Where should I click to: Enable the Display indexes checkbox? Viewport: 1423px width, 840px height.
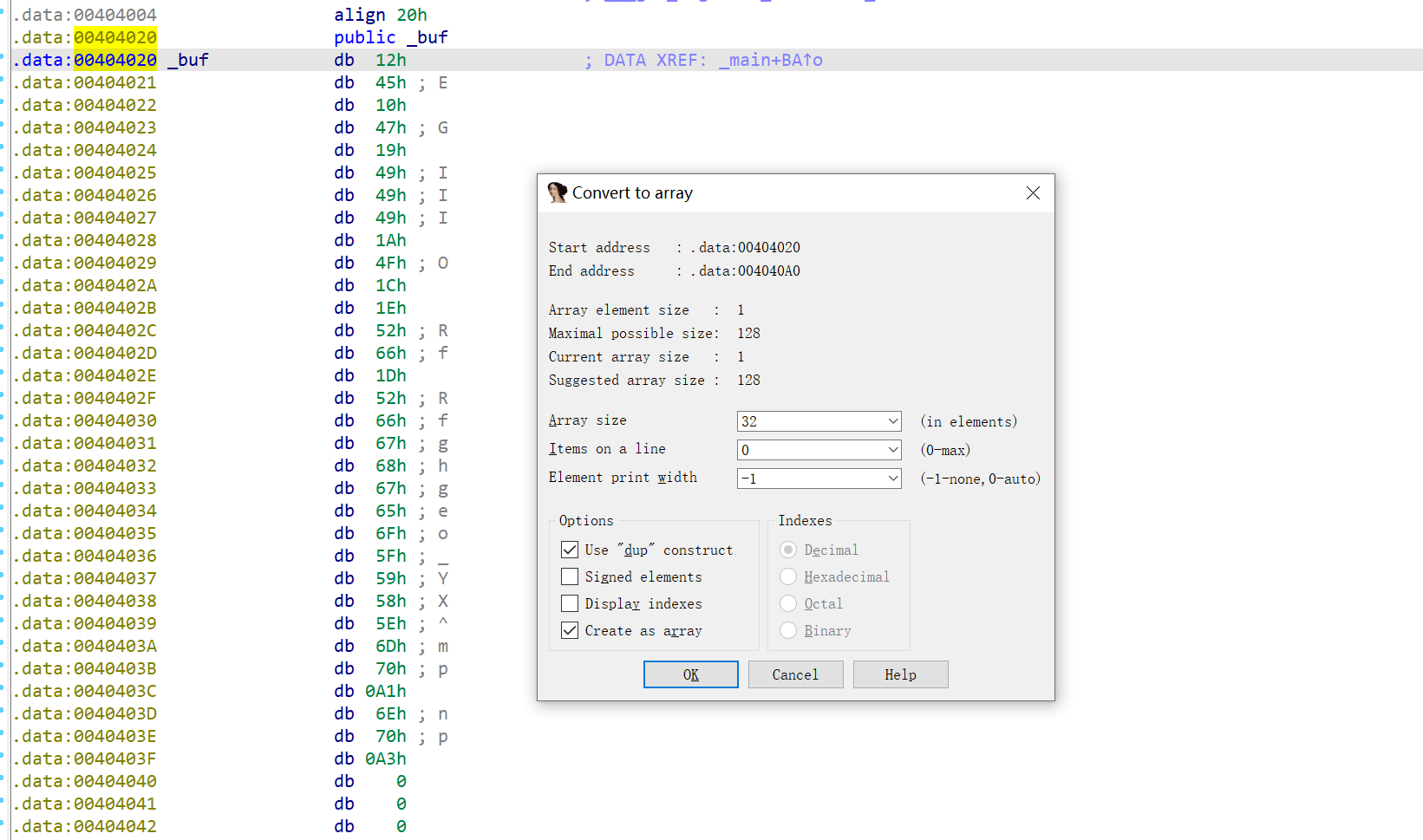click(570, 603)
